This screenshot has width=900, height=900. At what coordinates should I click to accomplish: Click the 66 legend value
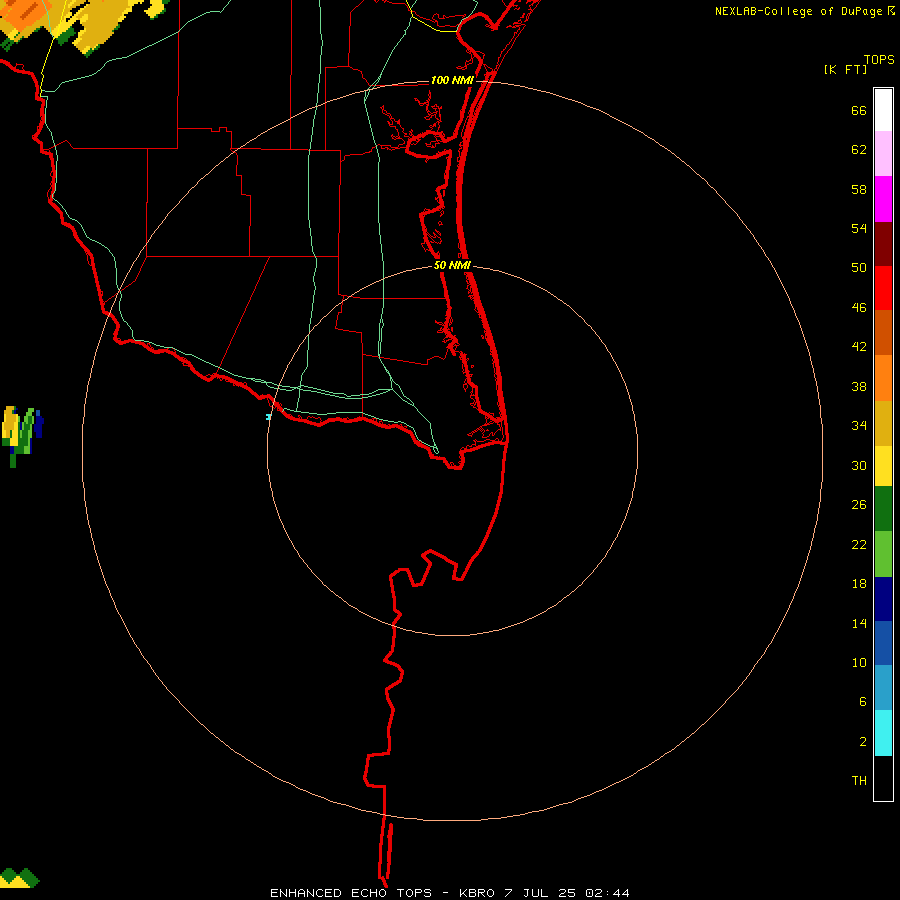(859, 110)
